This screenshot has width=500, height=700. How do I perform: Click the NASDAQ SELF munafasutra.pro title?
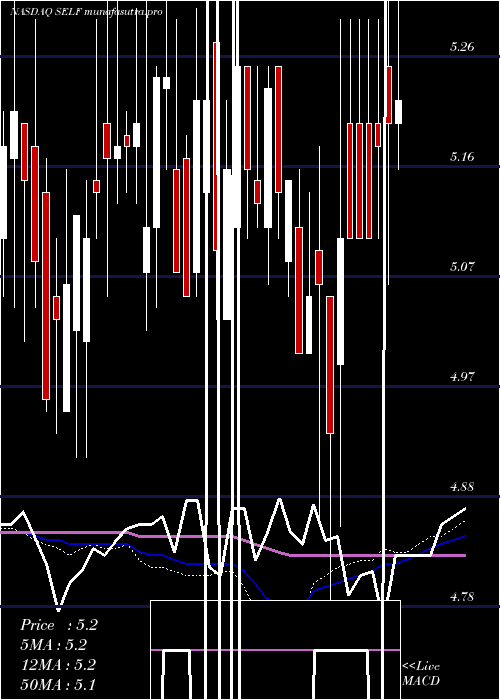tap(86, 12)
